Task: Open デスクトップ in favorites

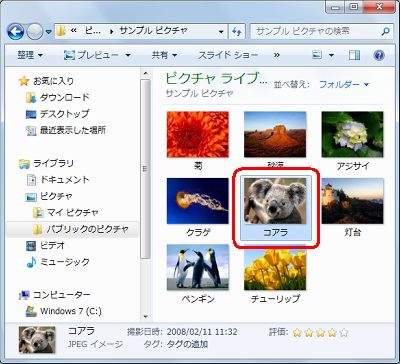Action: [x=64, y=114]
